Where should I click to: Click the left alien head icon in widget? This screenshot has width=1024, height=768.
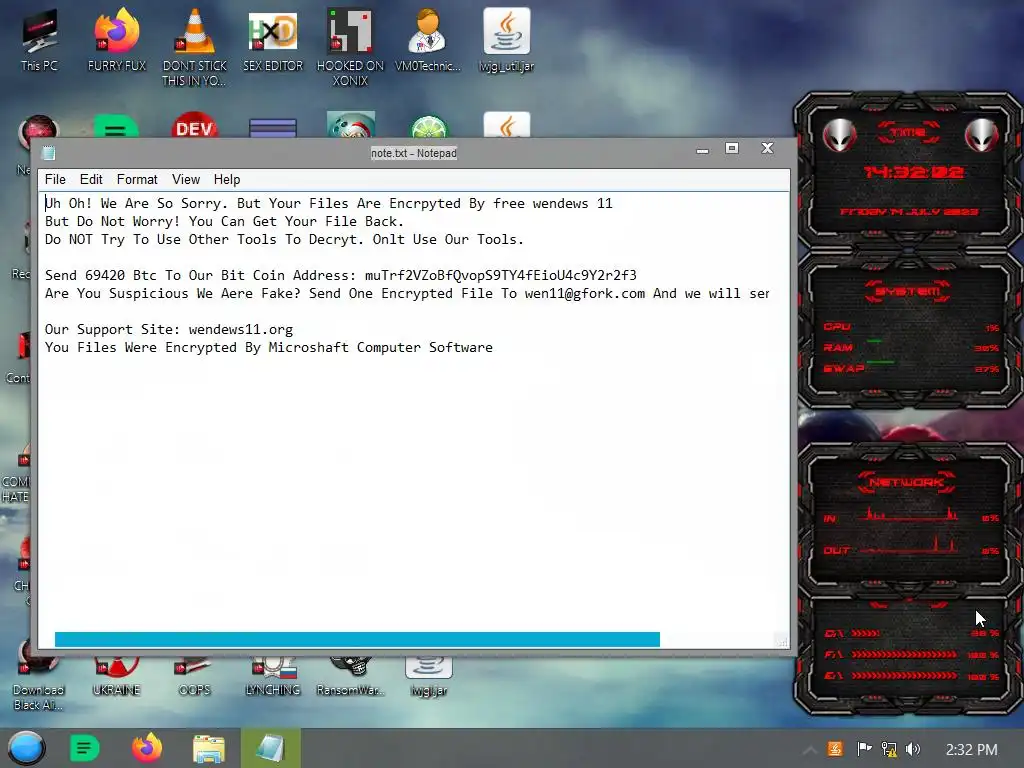(x=838, y=135)
